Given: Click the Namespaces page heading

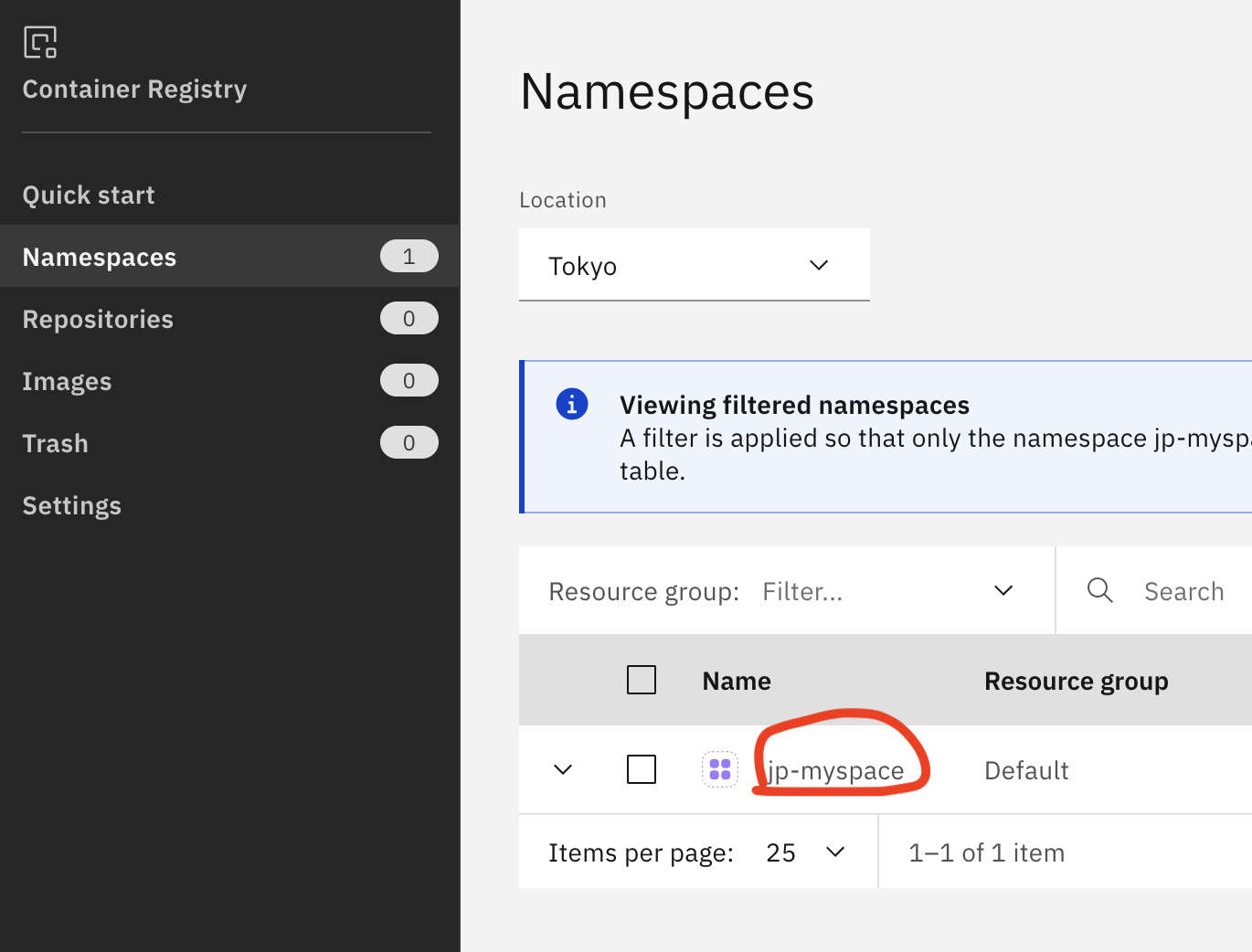Looking at the screenshot, I should pyautogui.click(x=667, y=91).
